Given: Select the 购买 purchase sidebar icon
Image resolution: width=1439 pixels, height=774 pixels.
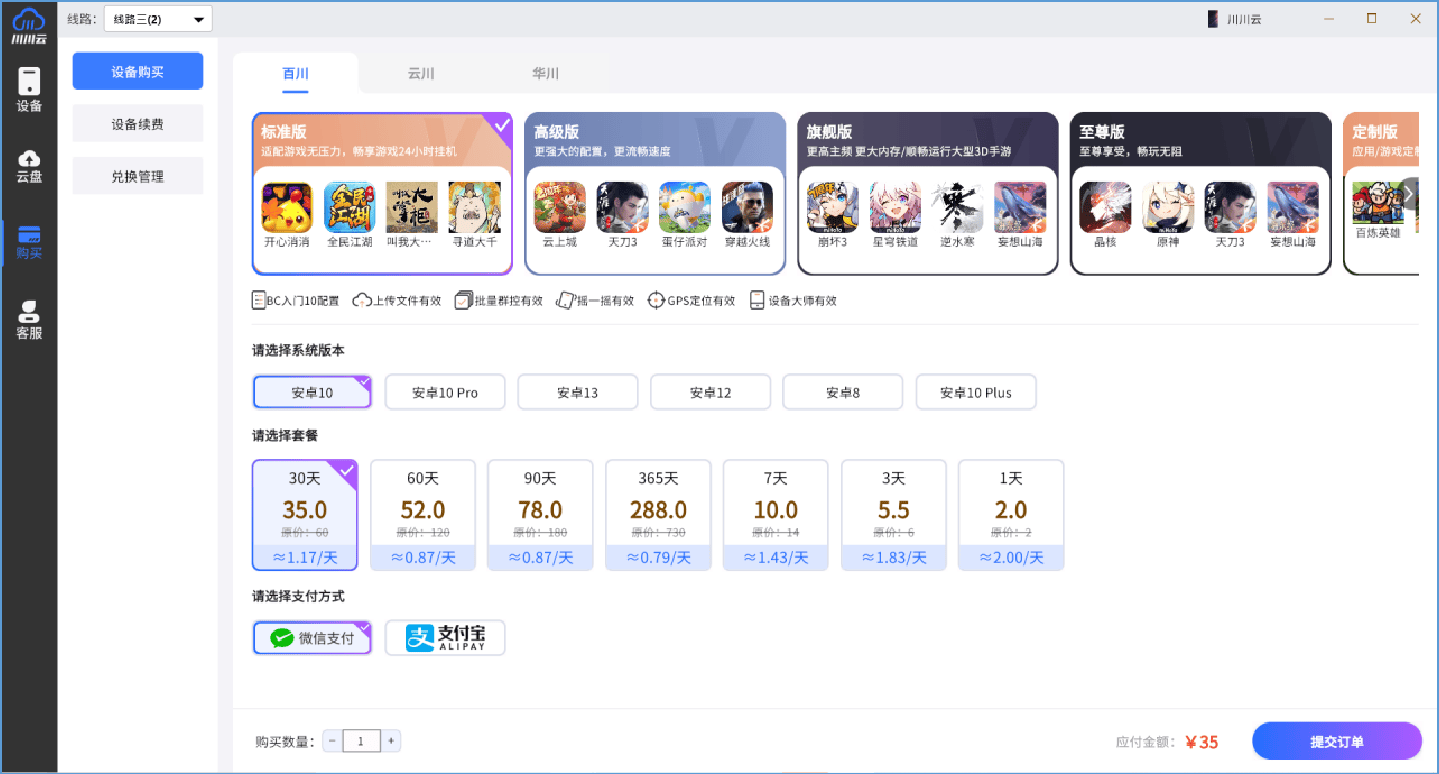Looking at the screenshot, I should pyautogui.click(x=29, y=241).
